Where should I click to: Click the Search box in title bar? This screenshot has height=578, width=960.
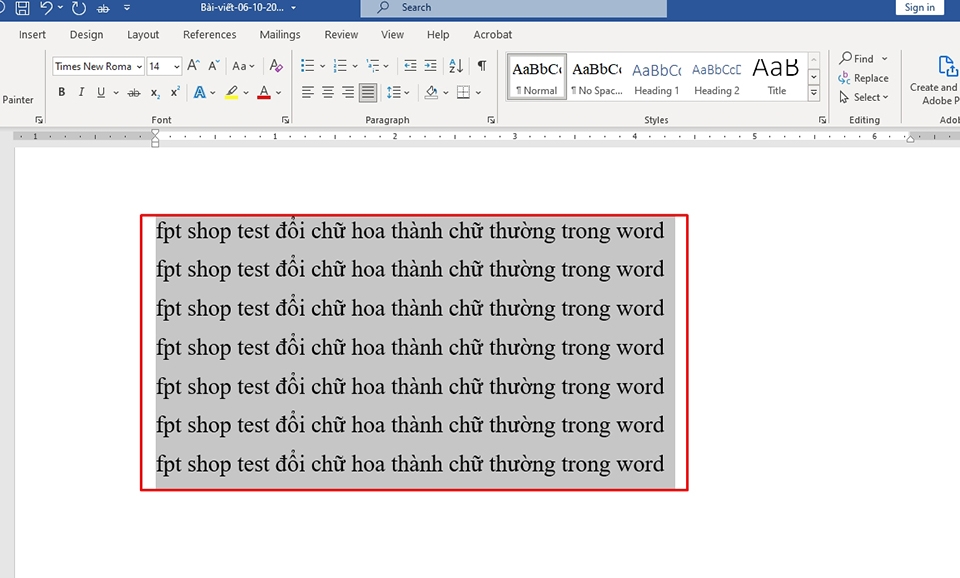pos(514,8)
